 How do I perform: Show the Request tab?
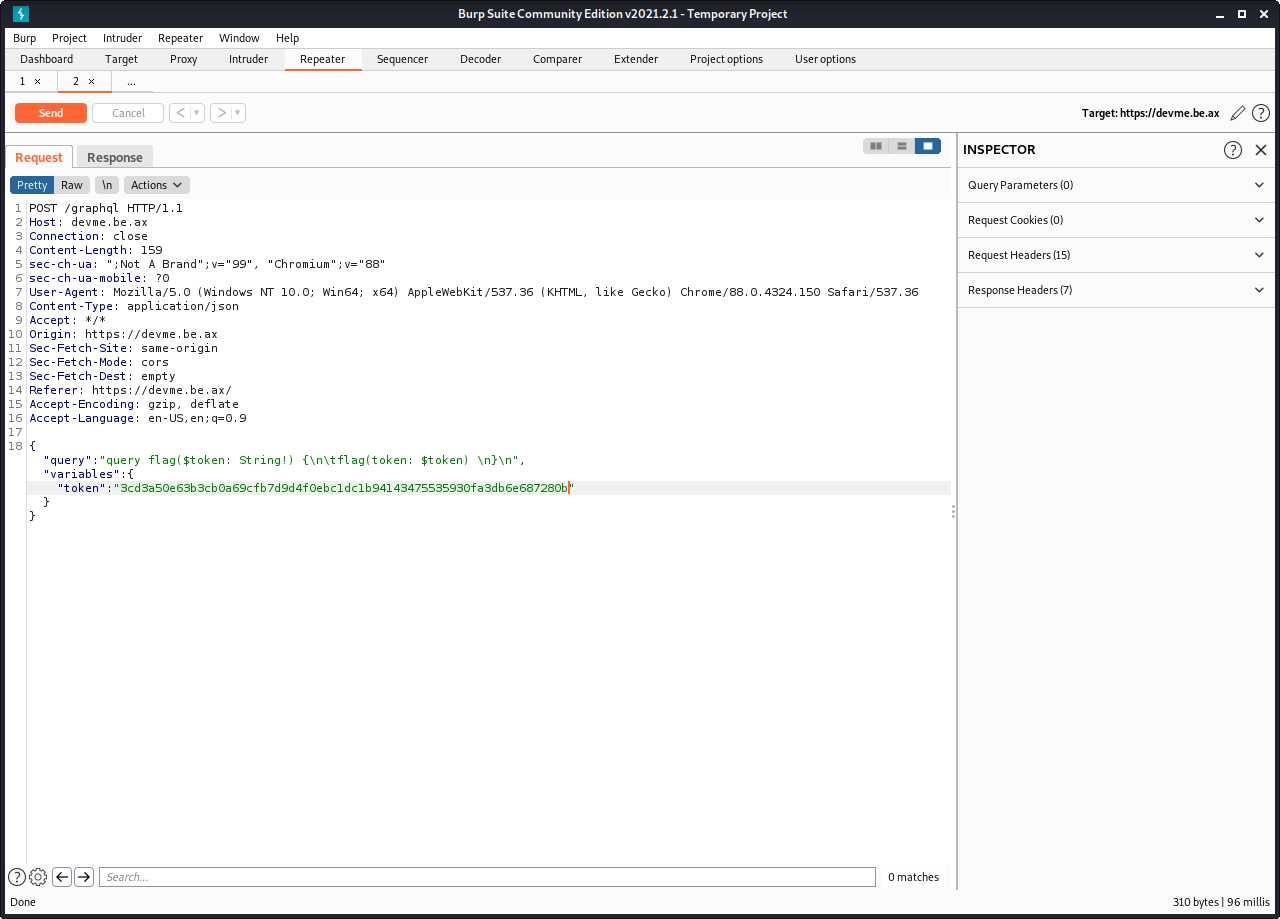tap(39, 157)
